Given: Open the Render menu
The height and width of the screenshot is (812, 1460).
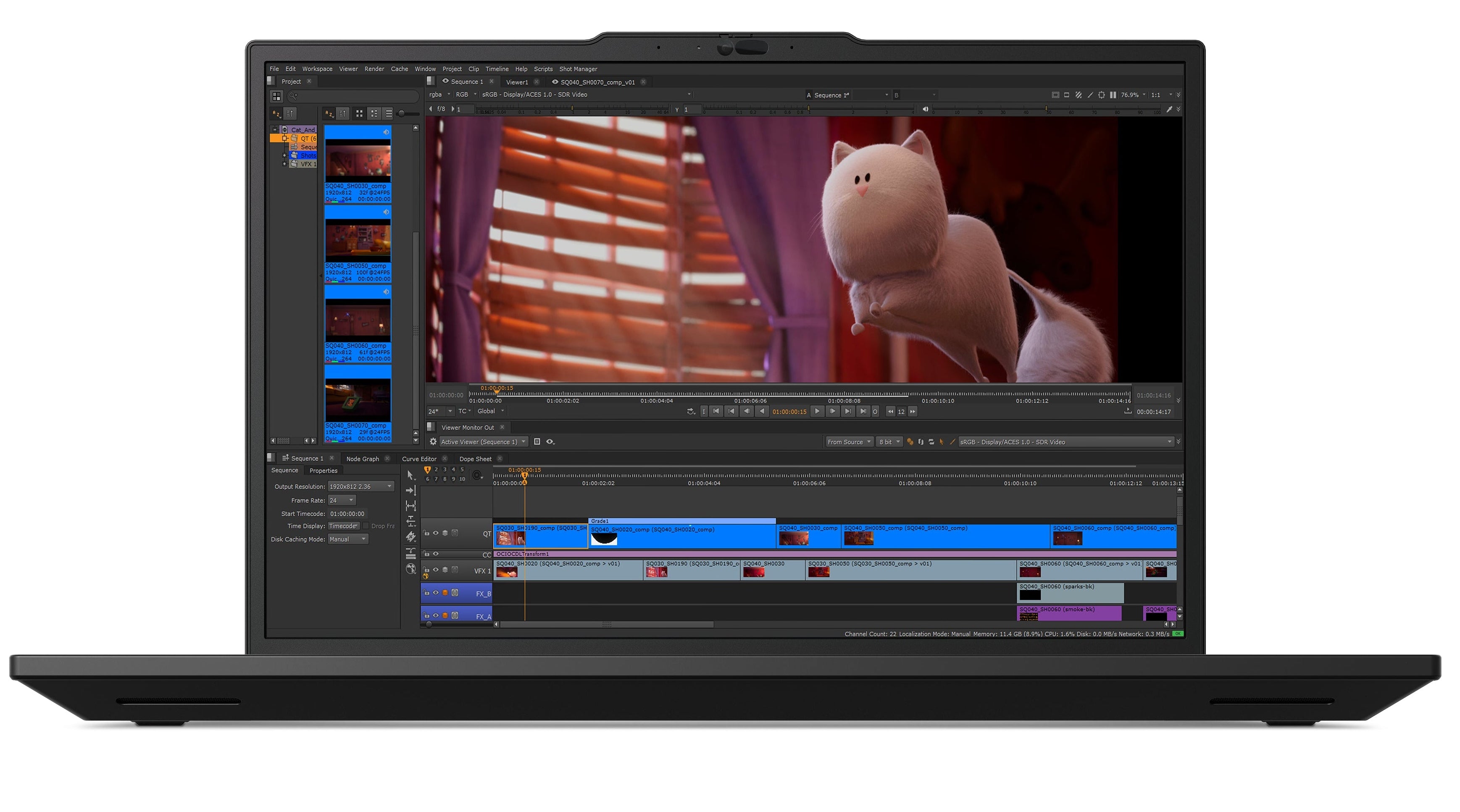Looking at the screenshot, I should click(x=374, y=69).
